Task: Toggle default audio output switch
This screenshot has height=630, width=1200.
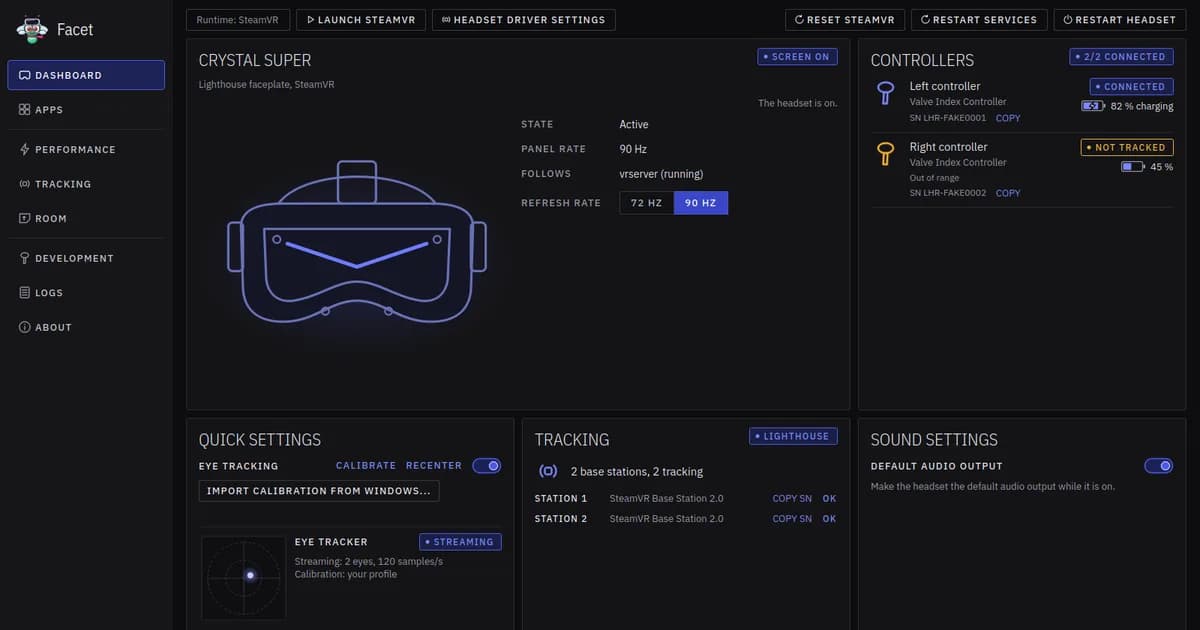Action: [x=1159, y=466]
